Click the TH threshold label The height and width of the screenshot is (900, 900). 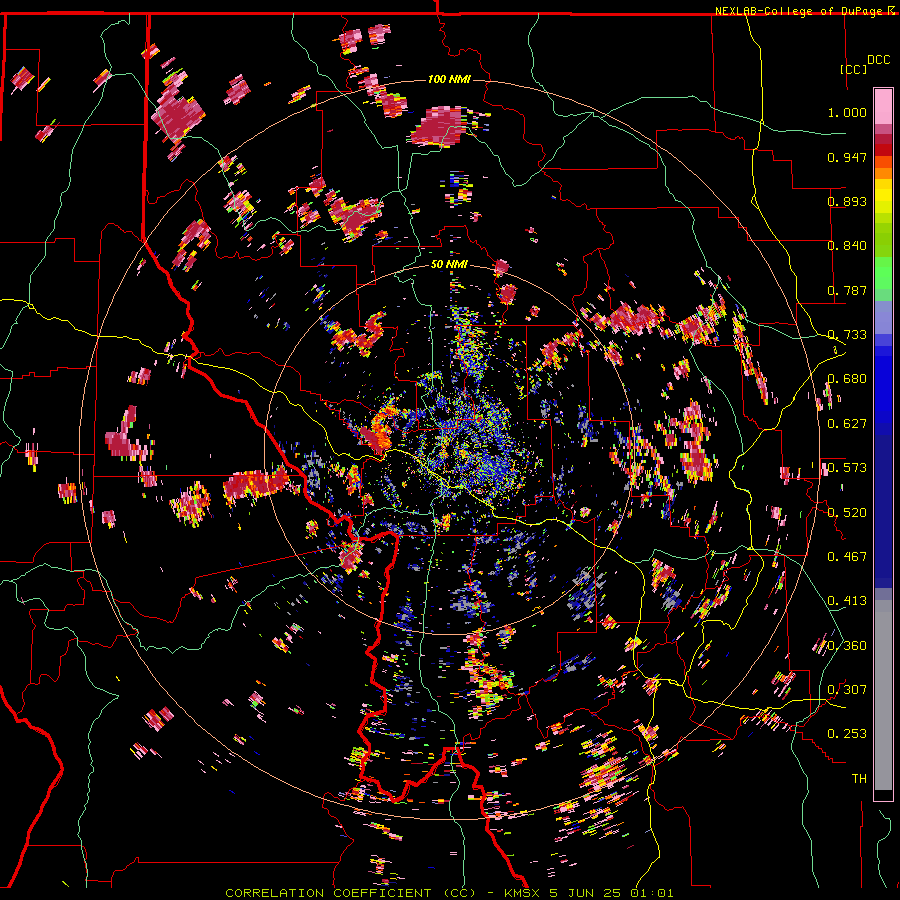[x=859, y=779]
